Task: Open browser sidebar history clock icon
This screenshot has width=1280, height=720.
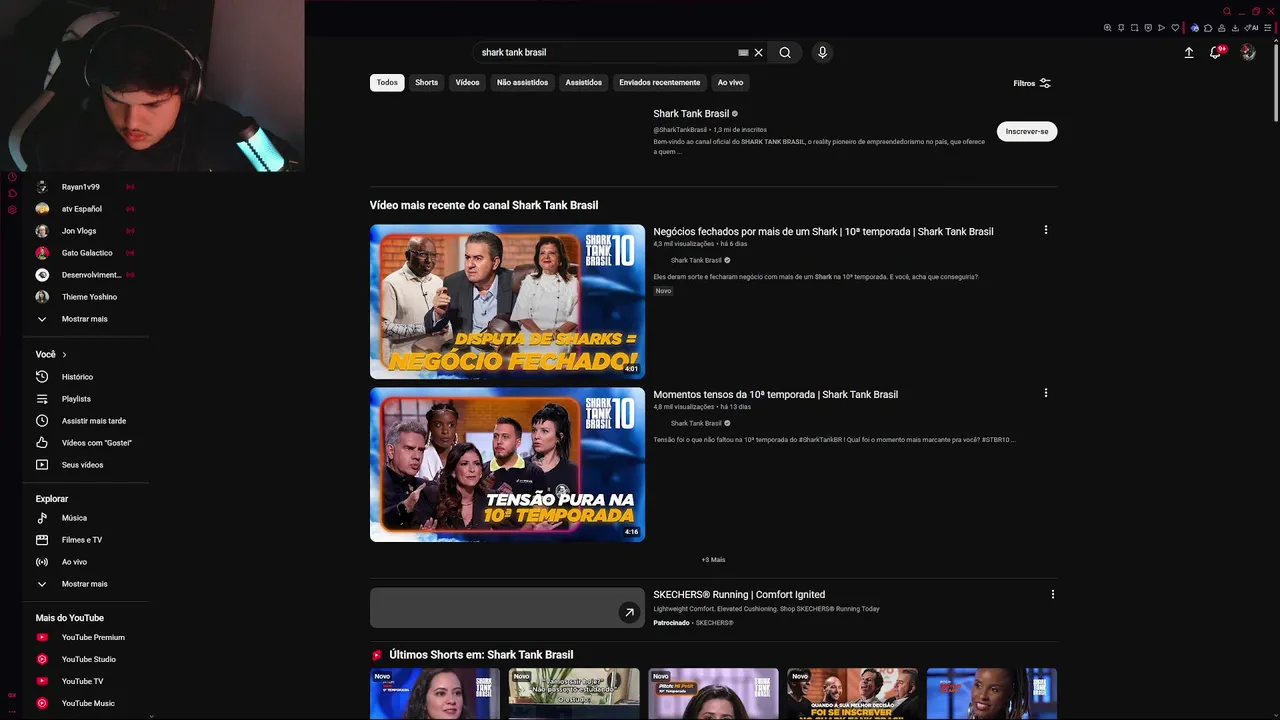Action: 12,177
